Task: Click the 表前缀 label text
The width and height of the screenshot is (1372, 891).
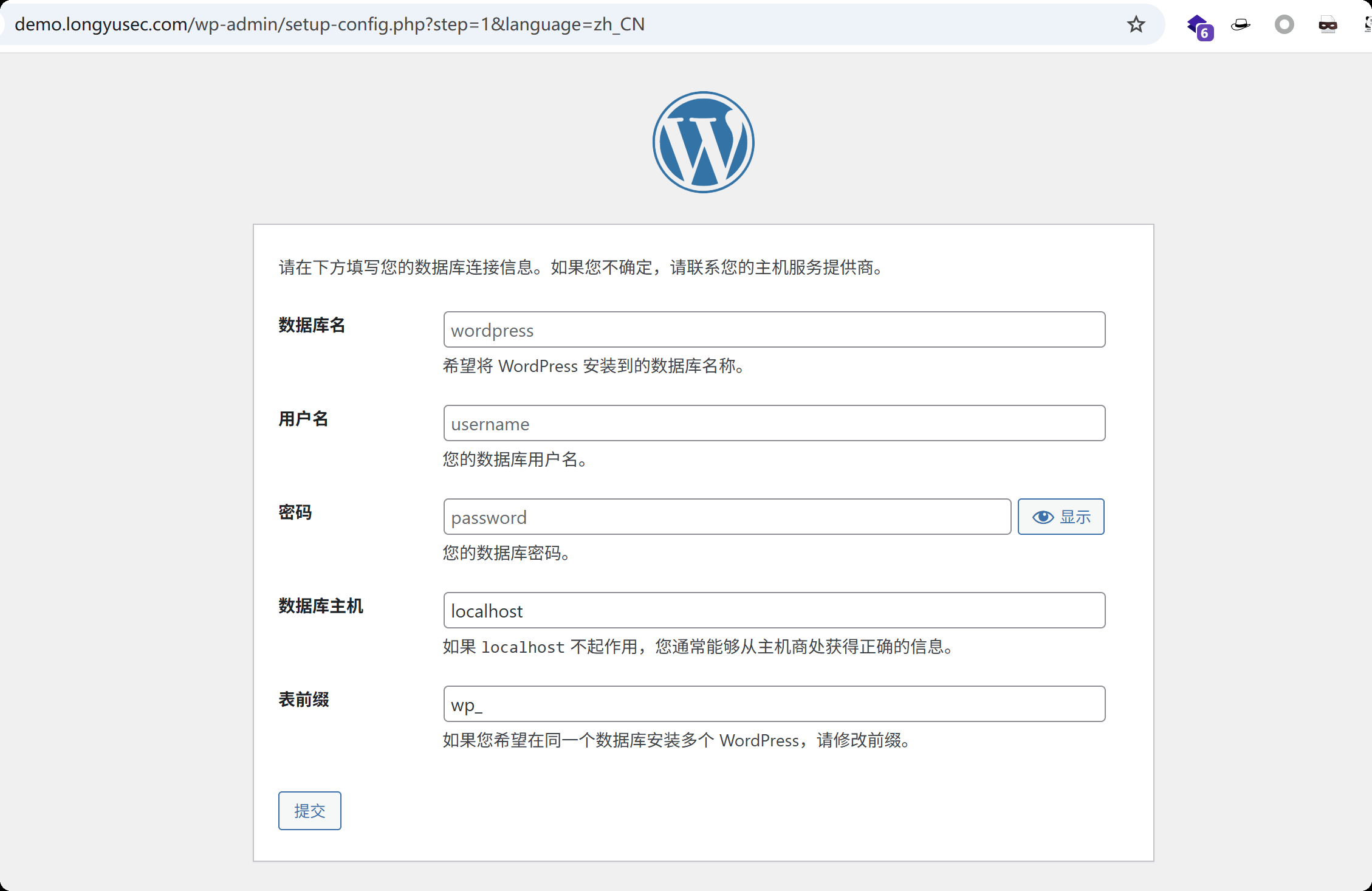Action: (304, 700)
